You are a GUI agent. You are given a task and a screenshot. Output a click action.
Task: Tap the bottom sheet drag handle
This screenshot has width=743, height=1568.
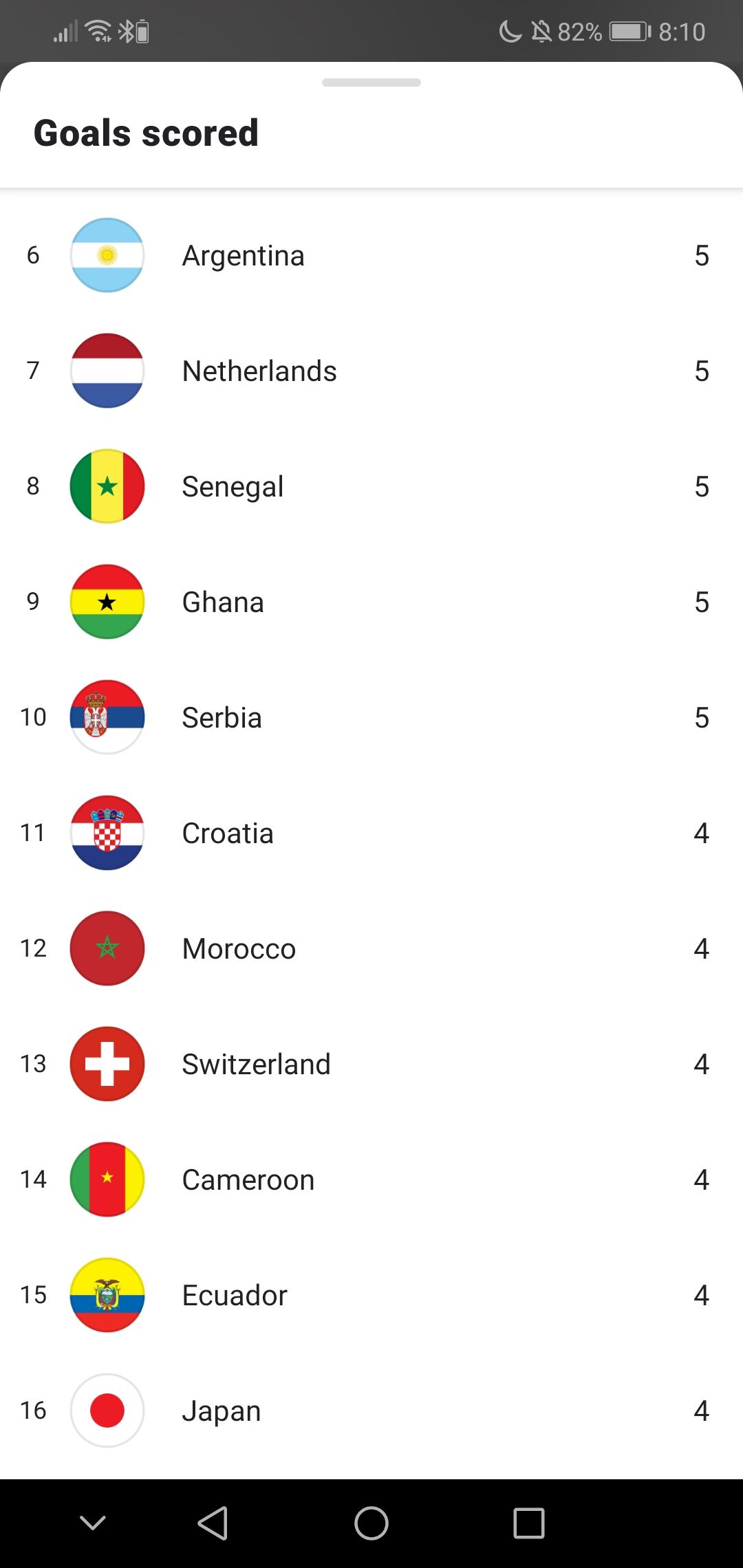[371, 83]
